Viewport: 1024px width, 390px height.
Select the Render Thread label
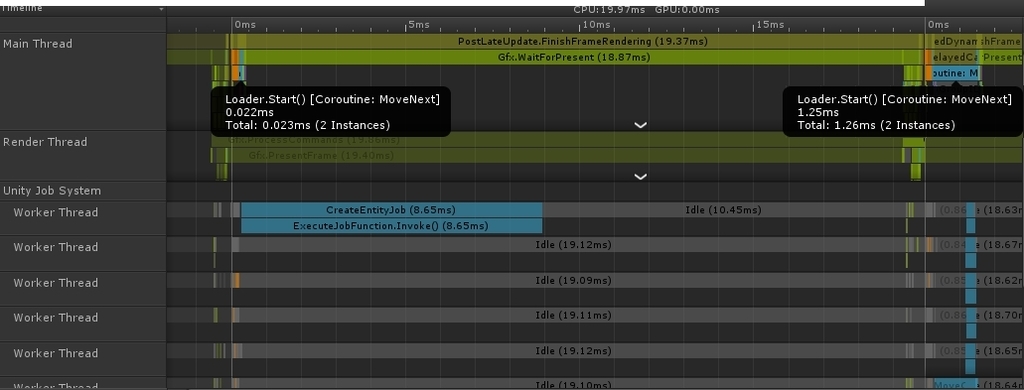pyautogui.click(x=45, y=142)
